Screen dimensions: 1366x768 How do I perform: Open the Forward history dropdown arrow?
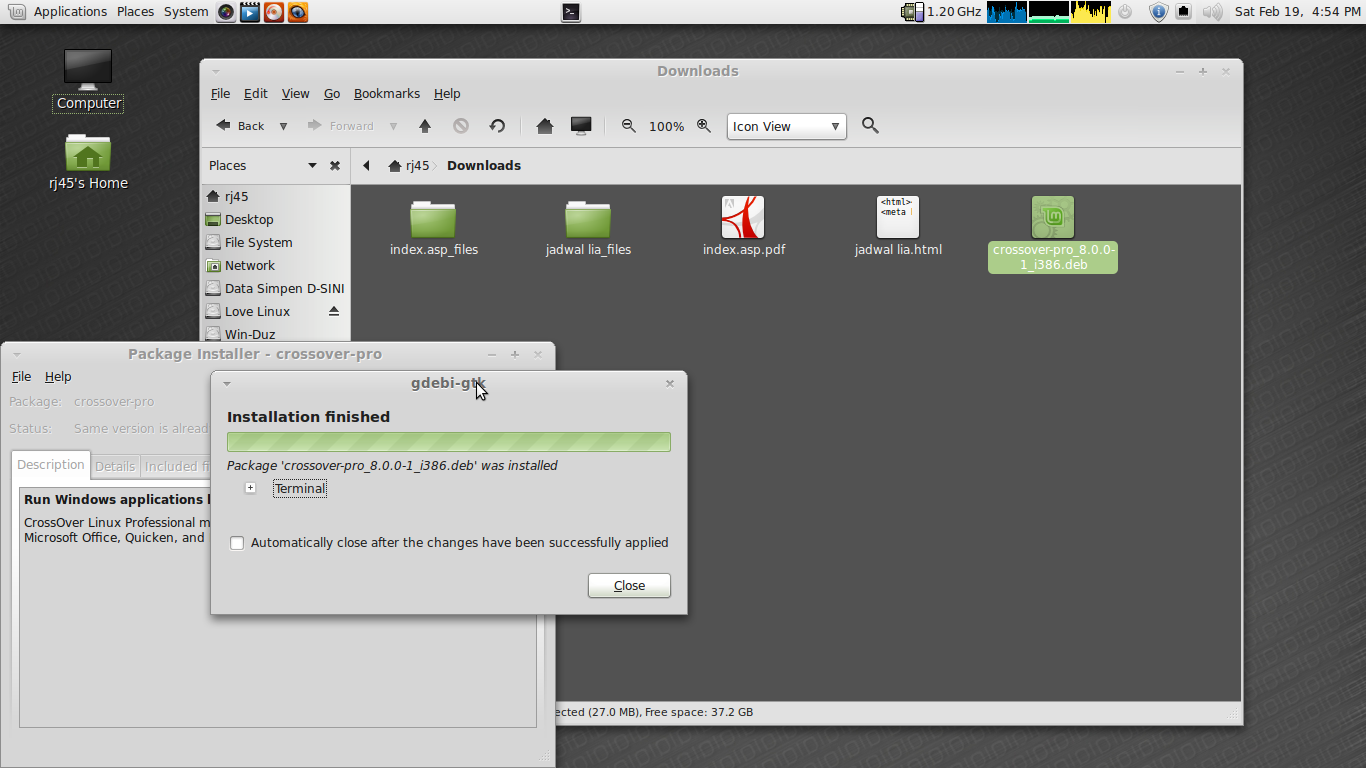(x=393, y=126)
